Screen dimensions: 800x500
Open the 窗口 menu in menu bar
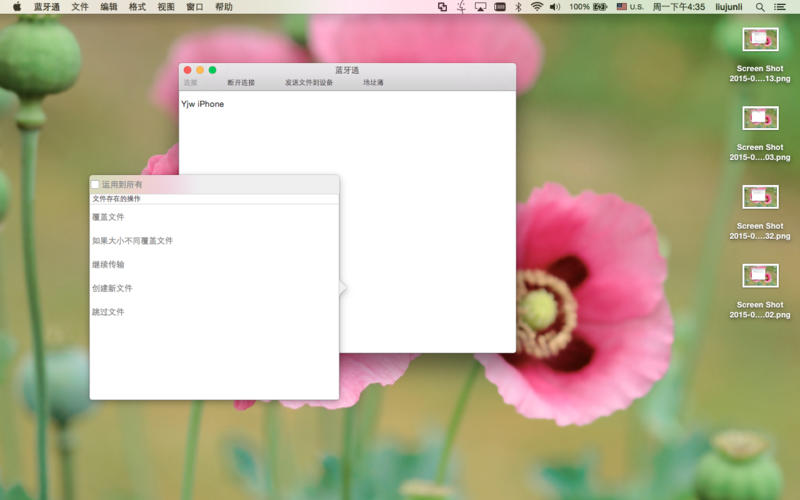pyautogui.click(x=195, y=7)
